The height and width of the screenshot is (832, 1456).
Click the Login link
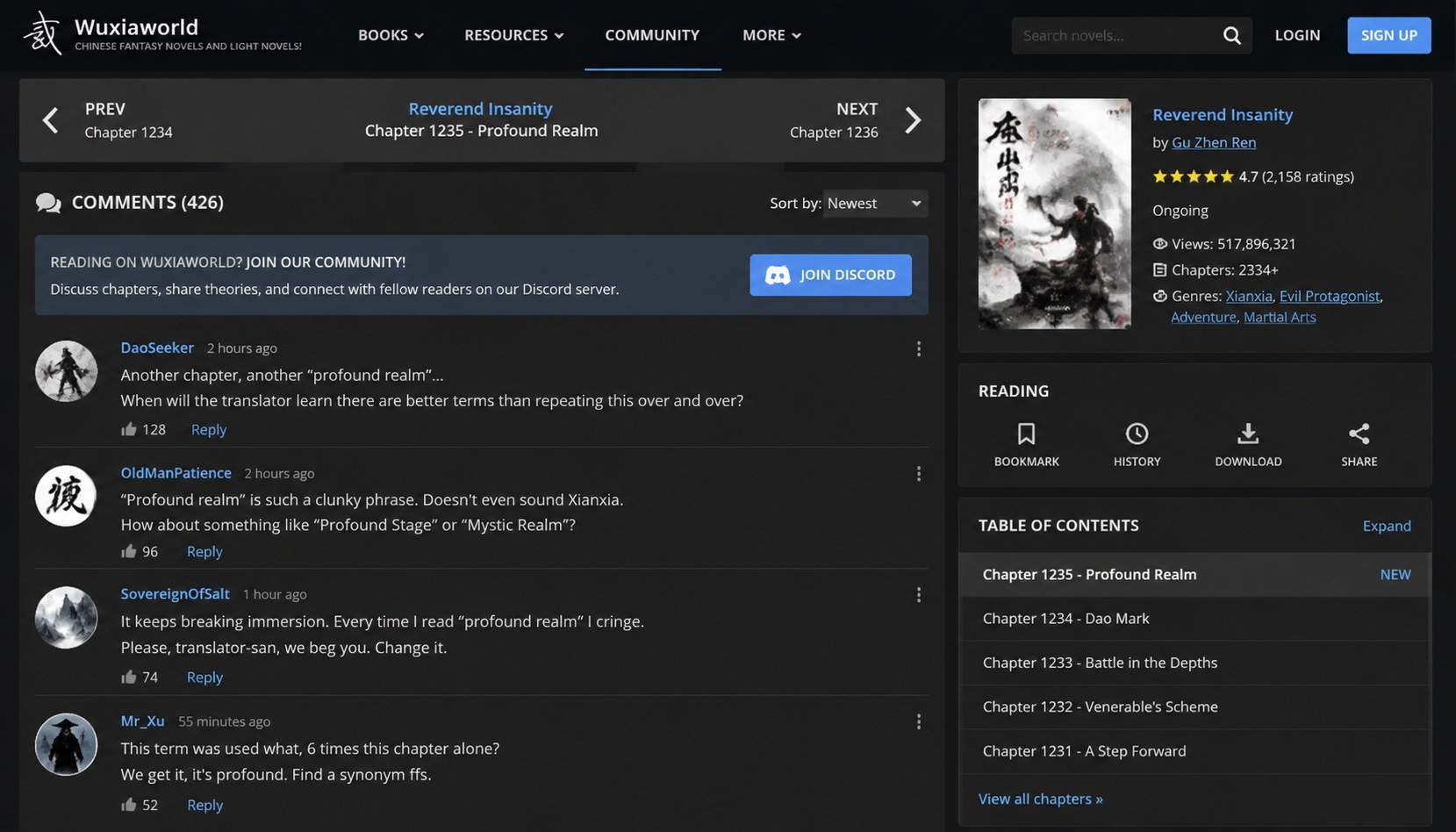coord(1297,35)
